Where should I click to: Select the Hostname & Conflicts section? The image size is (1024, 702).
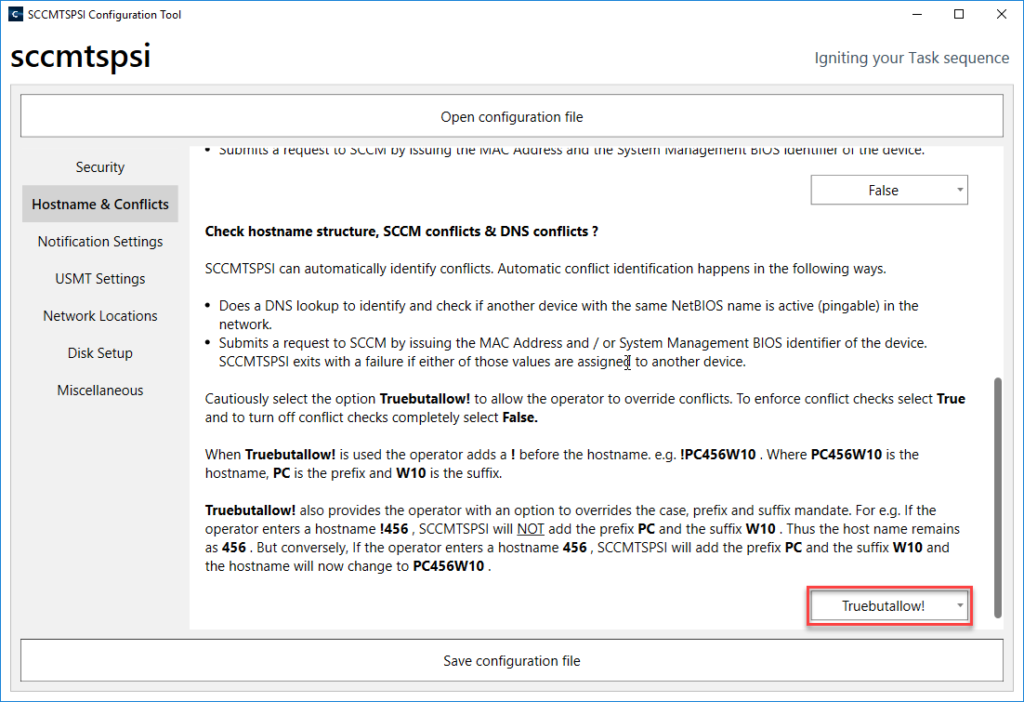coord(100,204)
